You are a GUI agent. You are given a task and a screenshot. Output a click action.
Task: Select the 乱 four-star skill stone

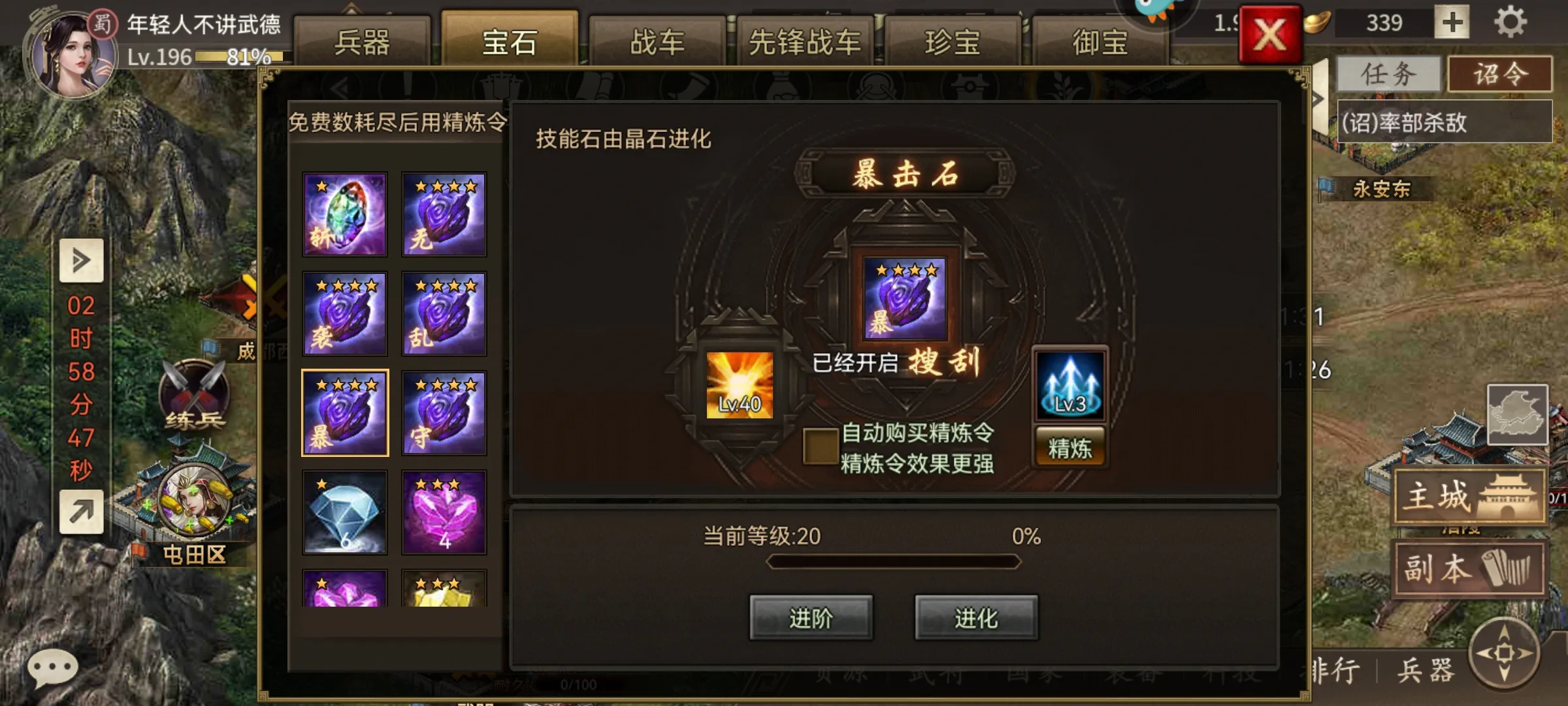pos(444,314)
